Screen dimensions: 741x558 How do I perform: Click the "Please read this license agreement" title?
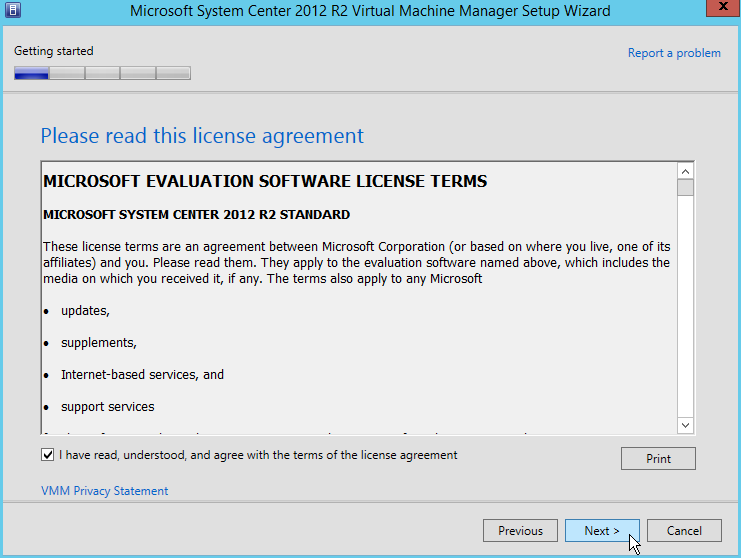202,136
